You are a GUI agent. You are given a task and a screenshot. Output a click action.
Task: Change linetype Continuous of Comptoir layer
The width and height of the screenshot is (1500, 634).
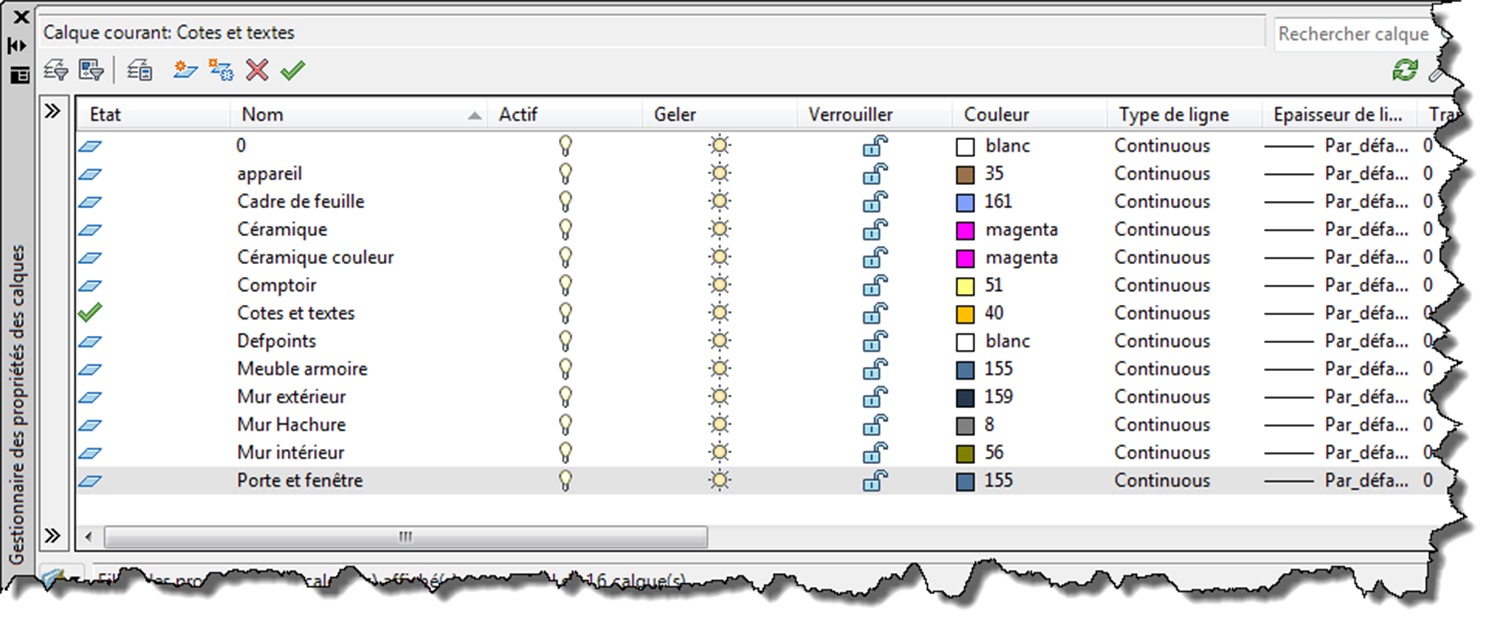click(x=1162, y=286)
